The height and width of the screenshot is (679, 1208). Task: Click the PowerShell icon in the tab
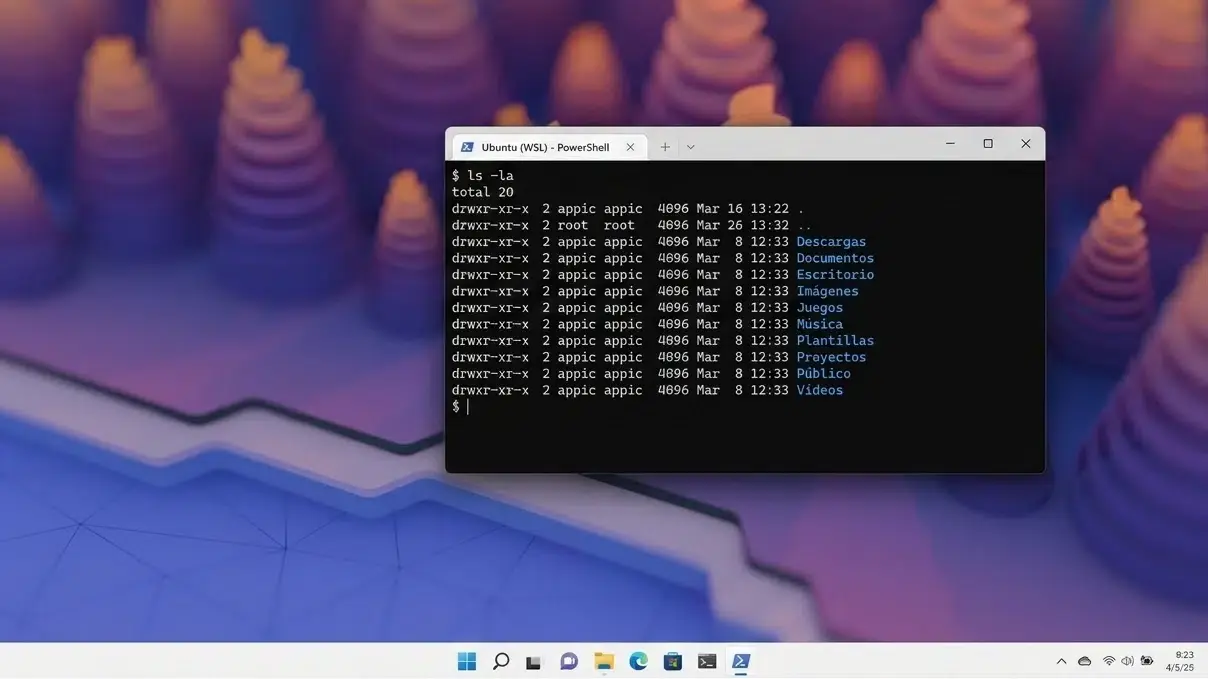[x=467, y=147]
